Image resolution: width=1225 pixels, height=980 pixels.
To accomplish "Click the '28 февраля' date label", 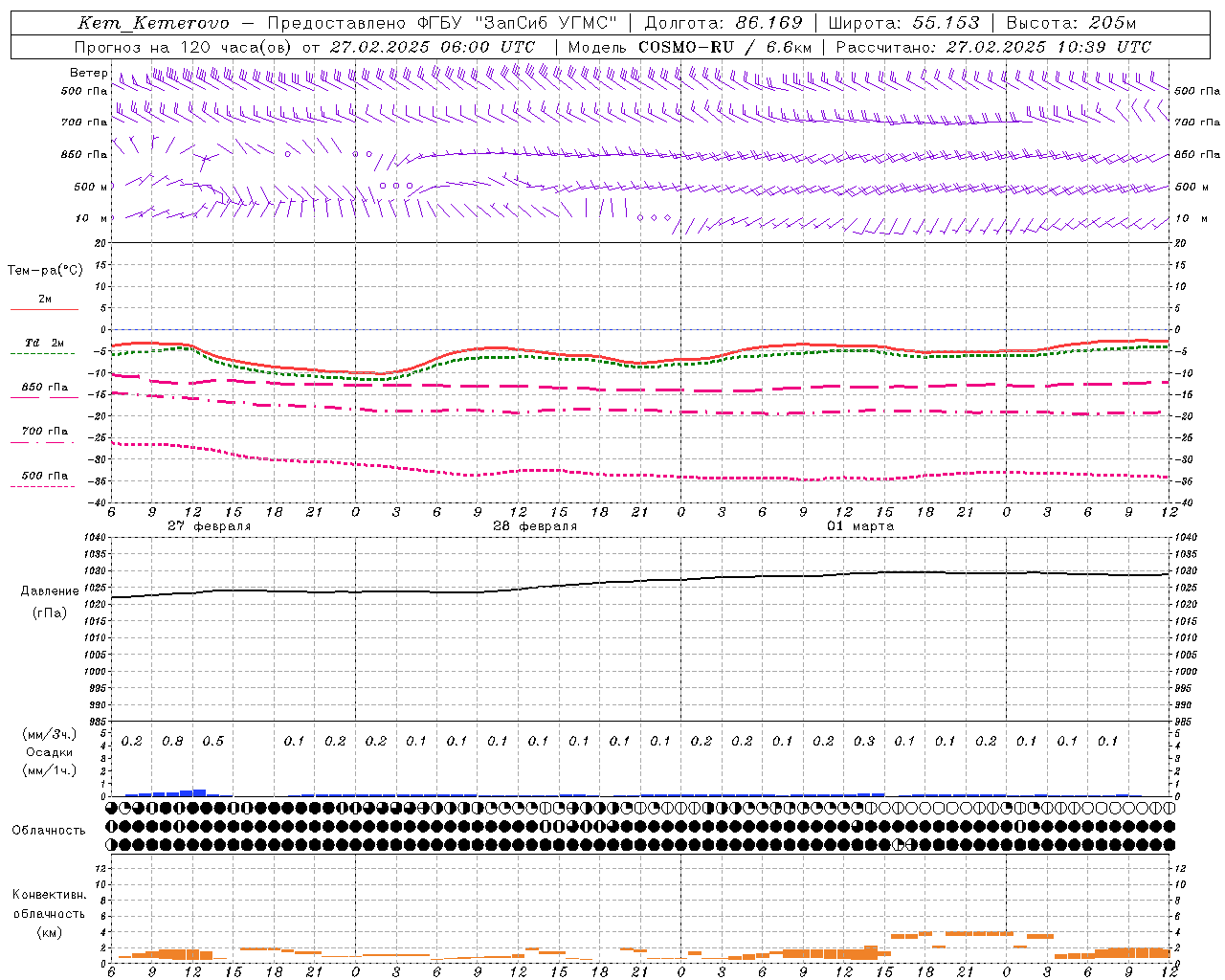I will 535,526.
